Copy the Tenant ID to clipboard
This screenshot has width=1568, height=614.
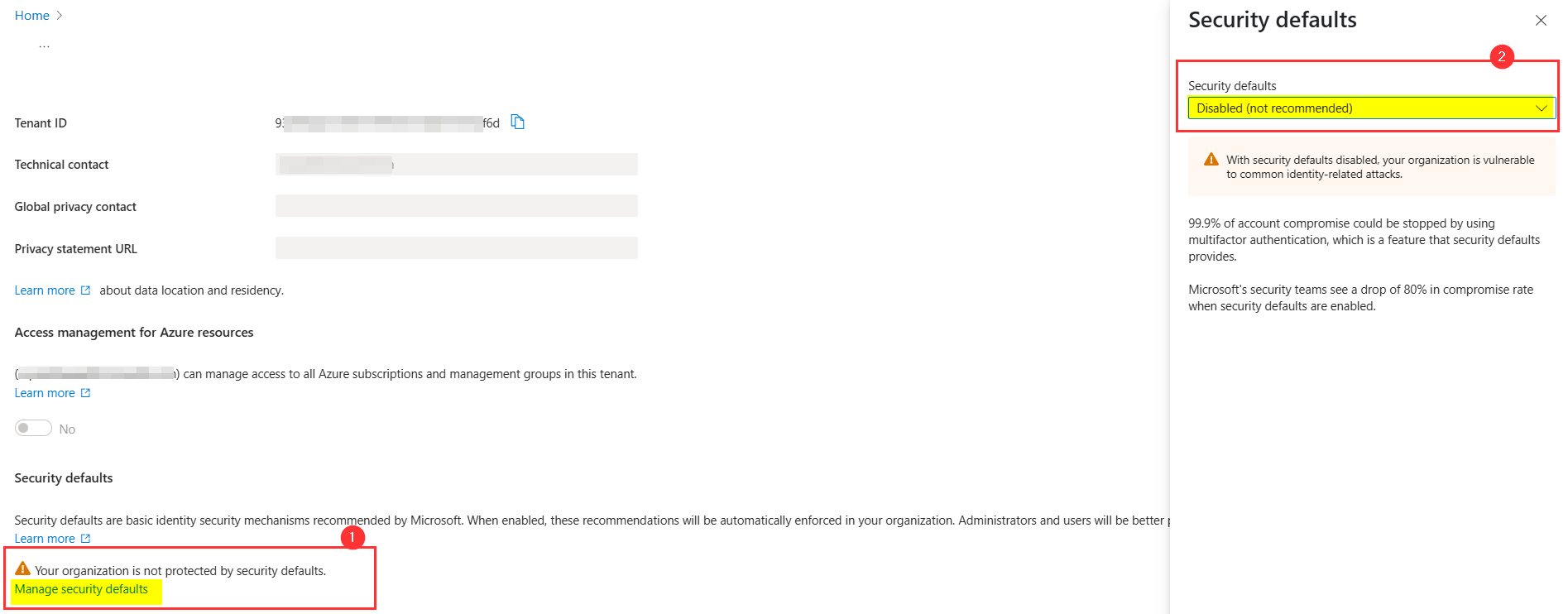518,121
